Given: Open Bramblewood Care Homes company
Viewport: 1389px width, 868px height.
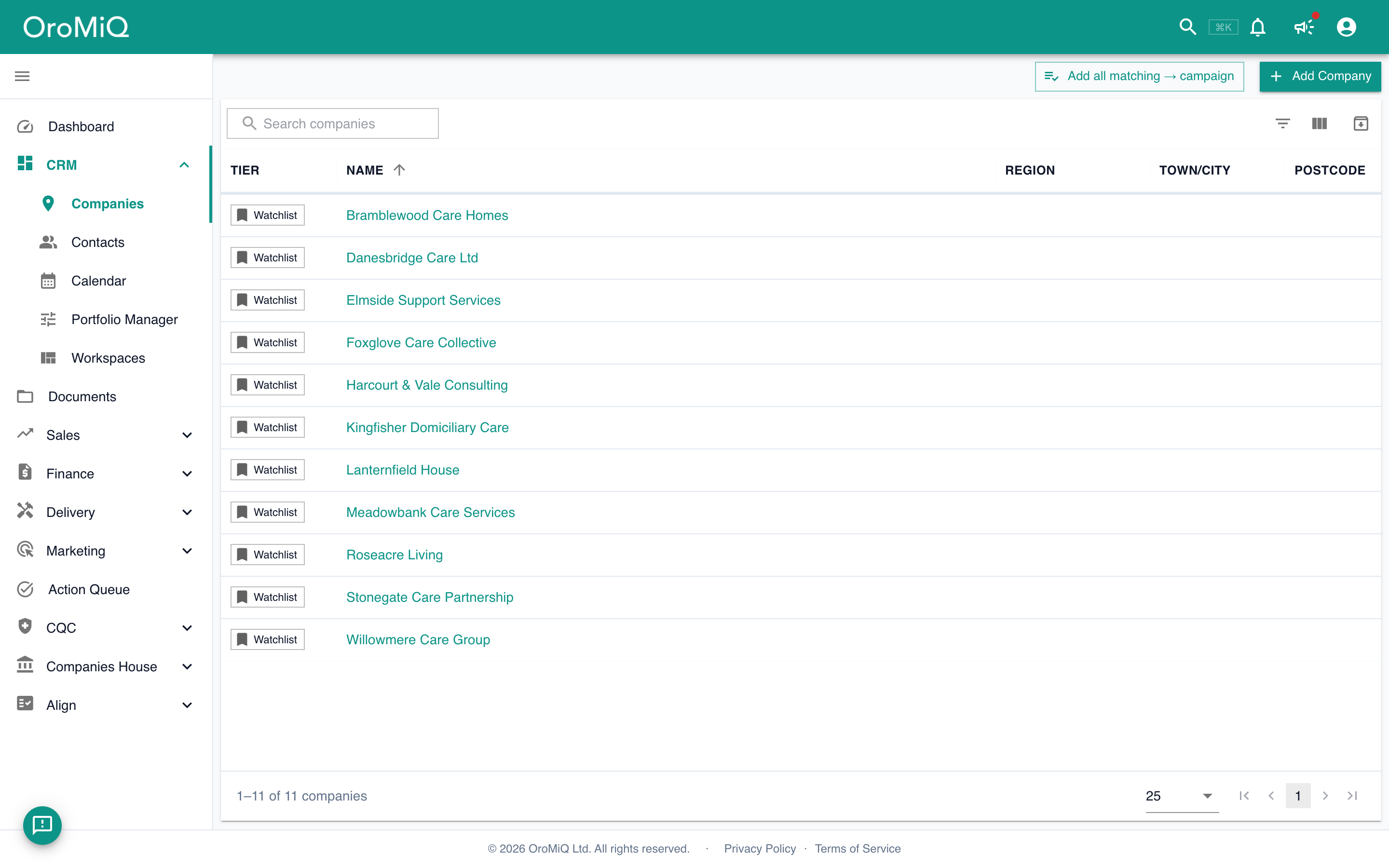Looking at the screenshot, I should pyautogui.click(x=427, y=215).
